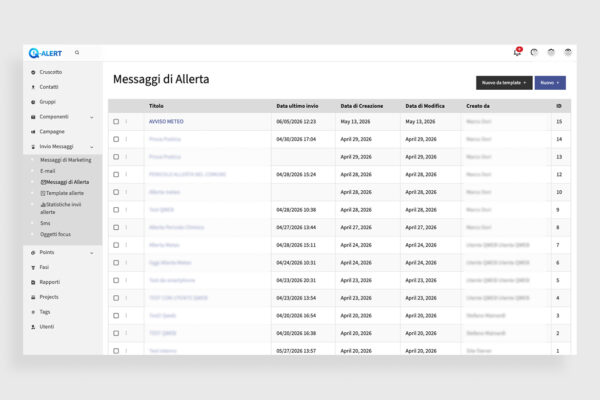Click the Gruppi sidebar icon
This screenshot has height=400, width=600.
coord(33,102)
